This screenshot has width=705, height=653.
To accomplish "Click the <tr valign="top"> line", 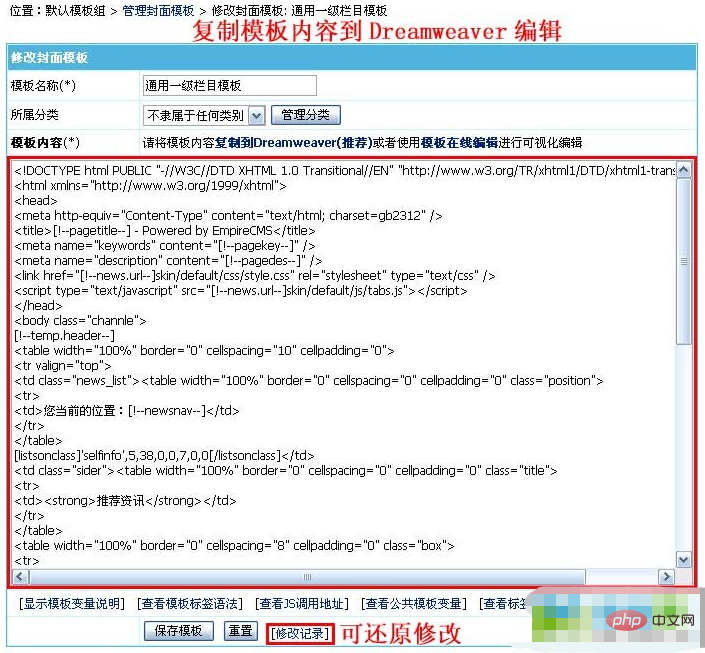I will [62, 366].
